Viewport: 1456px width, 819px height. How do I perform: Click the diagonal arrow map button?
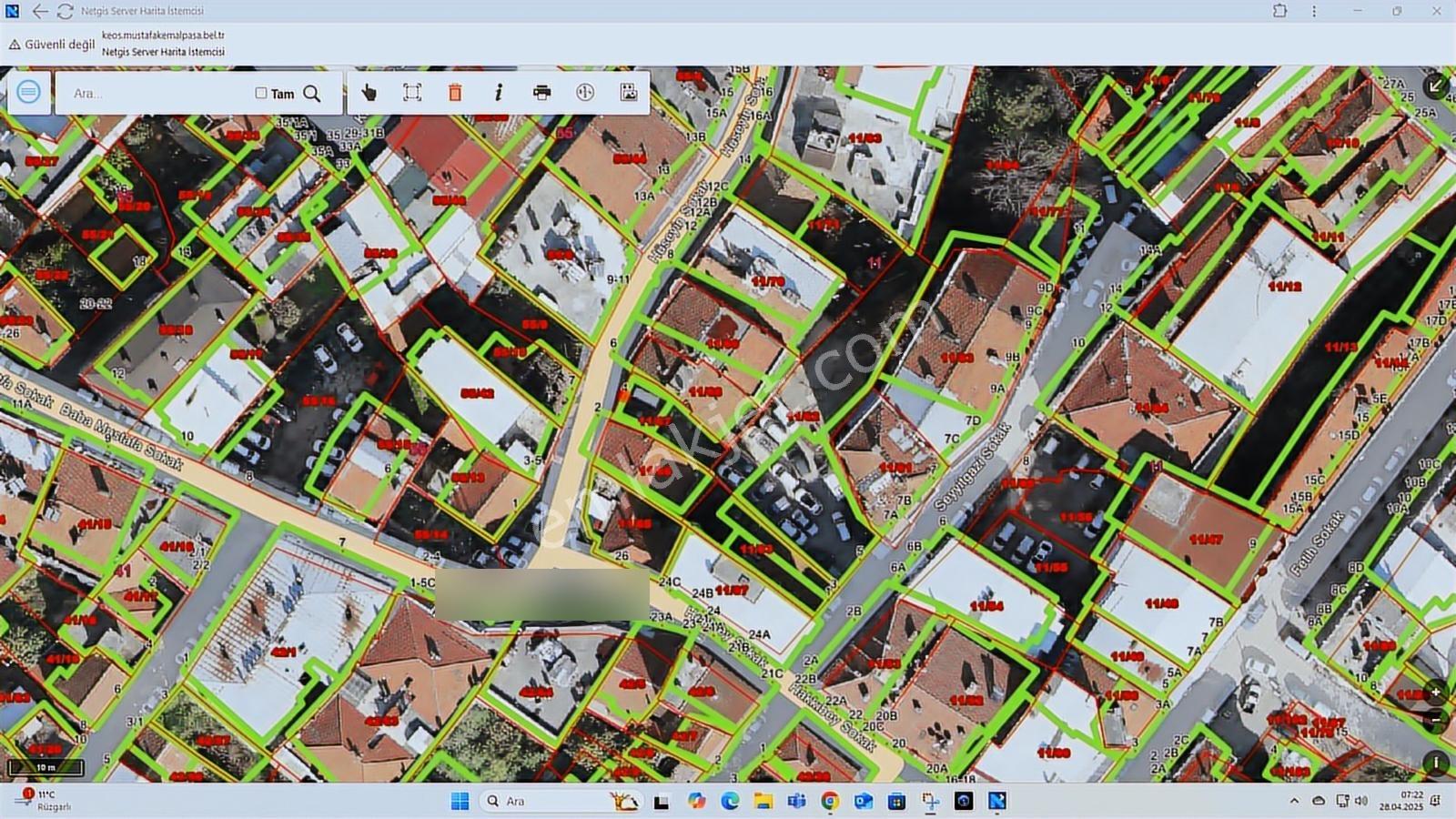tap(1435, 86)
